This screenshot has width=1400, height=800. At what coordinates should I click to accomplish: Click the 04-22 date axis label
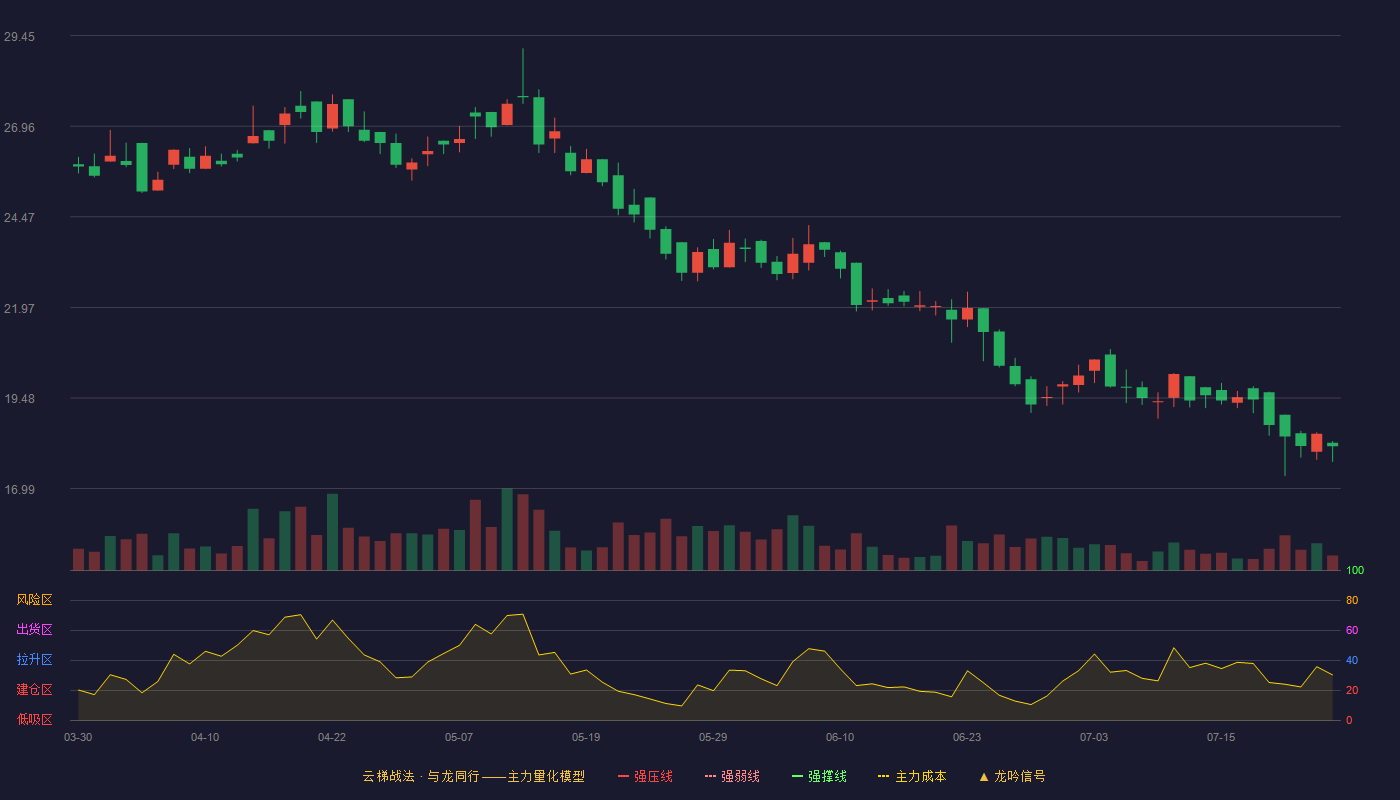click(332, 737)
